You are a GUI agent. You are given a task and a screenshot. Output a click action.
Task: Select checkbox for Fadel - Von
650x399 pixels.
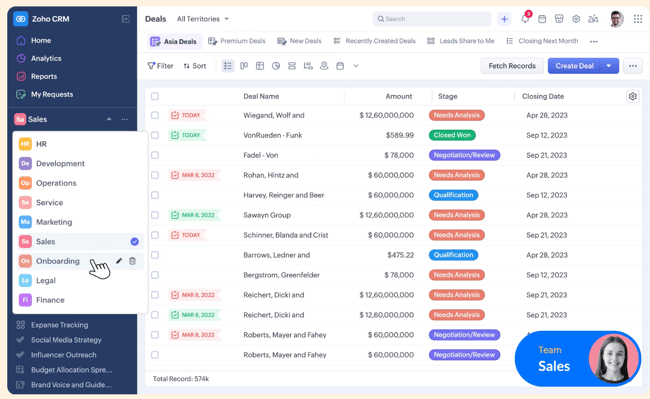click(x=155, y=155)
